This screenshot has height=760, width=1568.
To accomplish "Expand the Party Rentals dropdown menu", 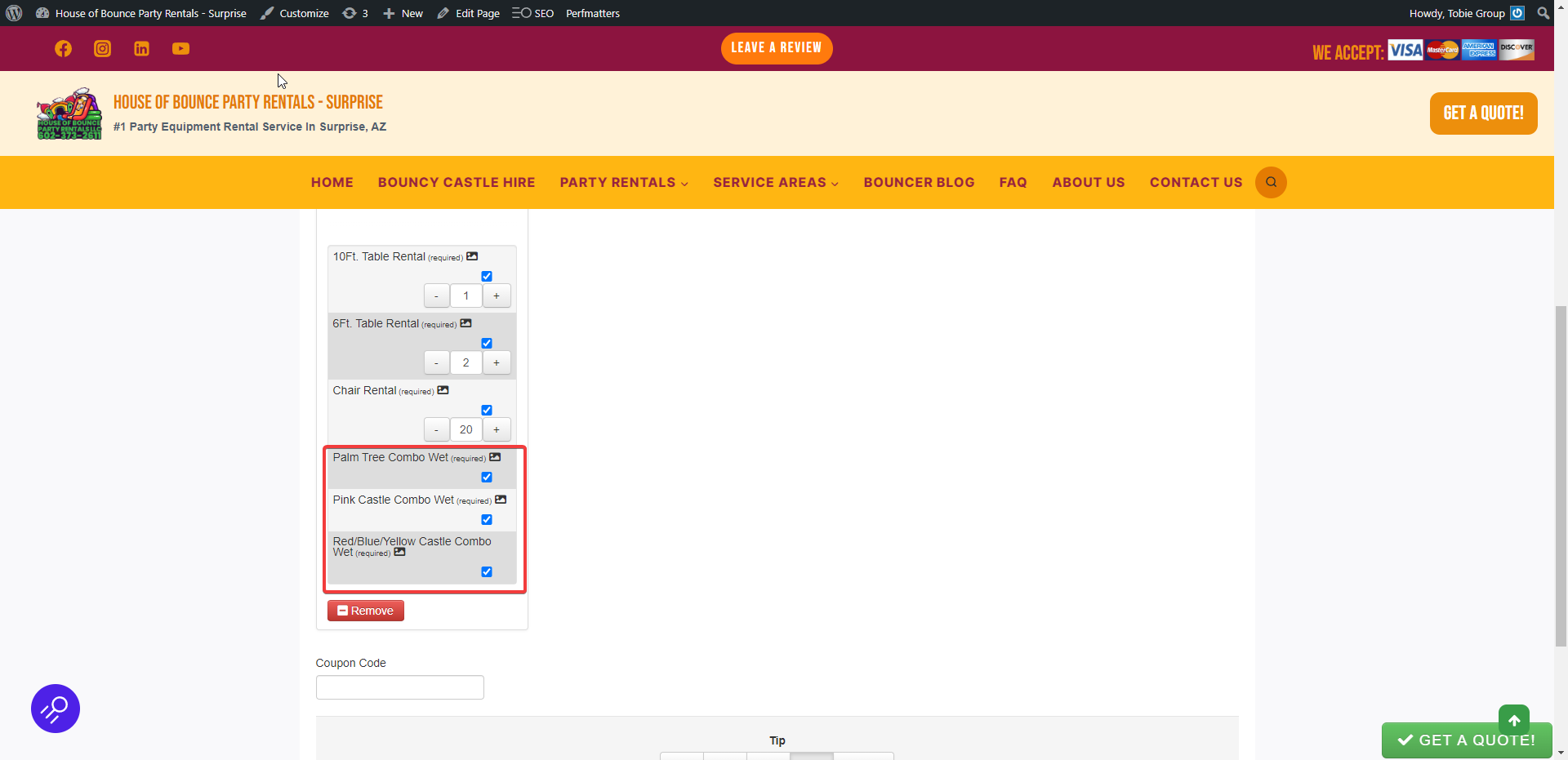I will coord(623,183).
